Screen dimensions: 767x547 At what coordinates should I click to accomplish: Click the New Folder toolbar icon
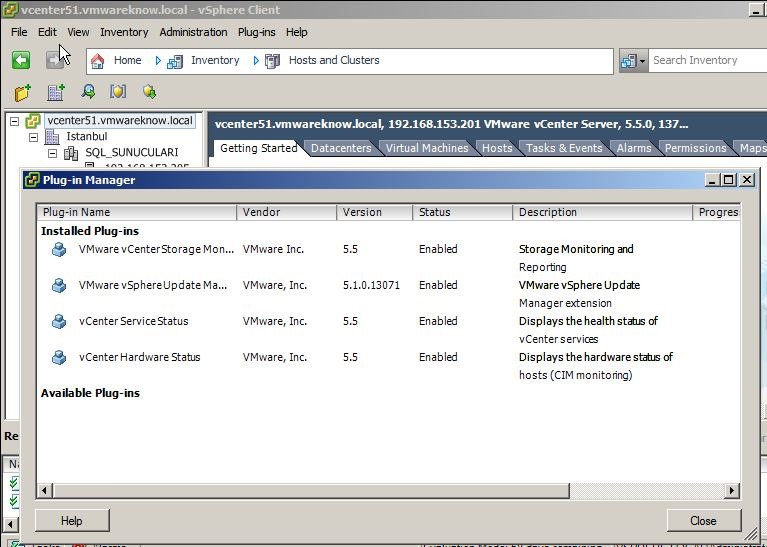tap(23, 92)
